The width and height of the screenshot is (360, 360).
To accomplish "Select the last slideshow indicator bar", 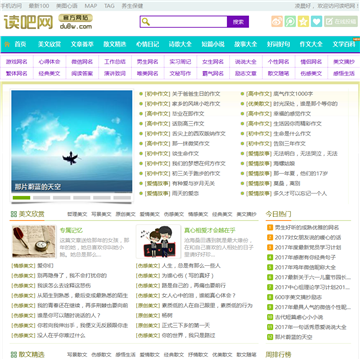I will tap(122, 198).
